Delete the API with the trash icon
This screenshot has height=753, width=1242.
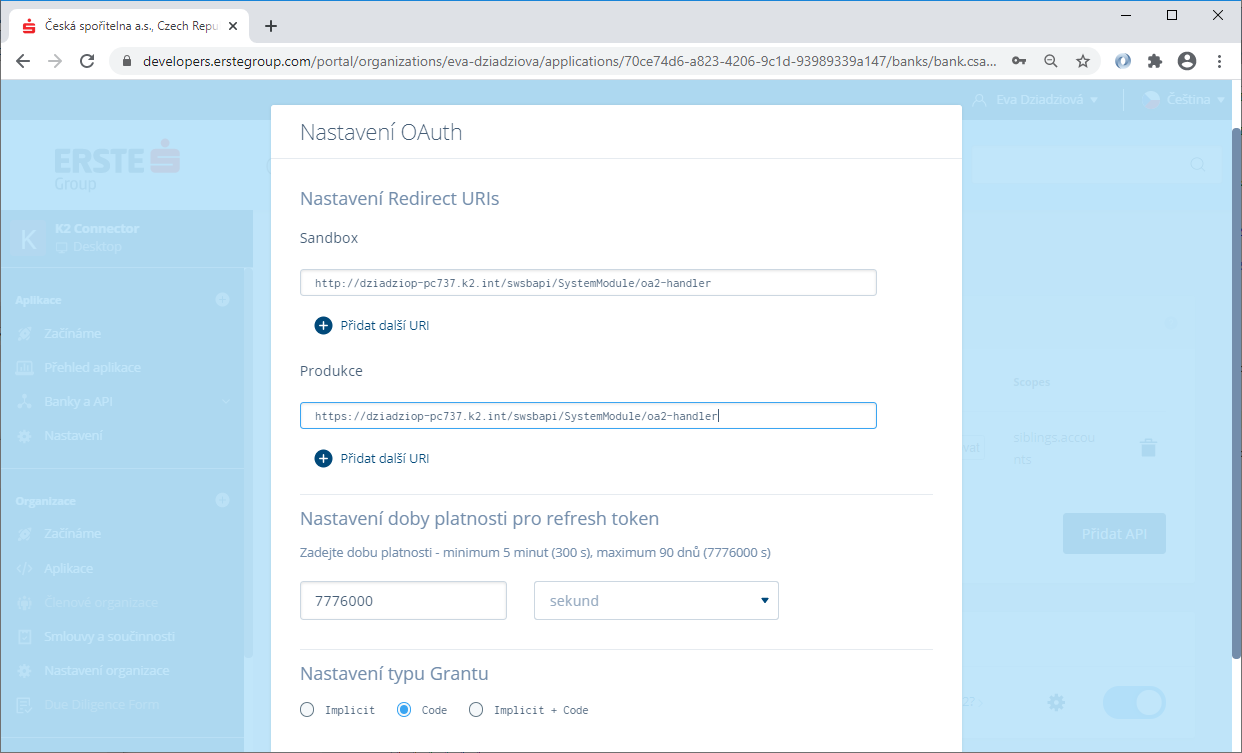(x=1148, y=447)
